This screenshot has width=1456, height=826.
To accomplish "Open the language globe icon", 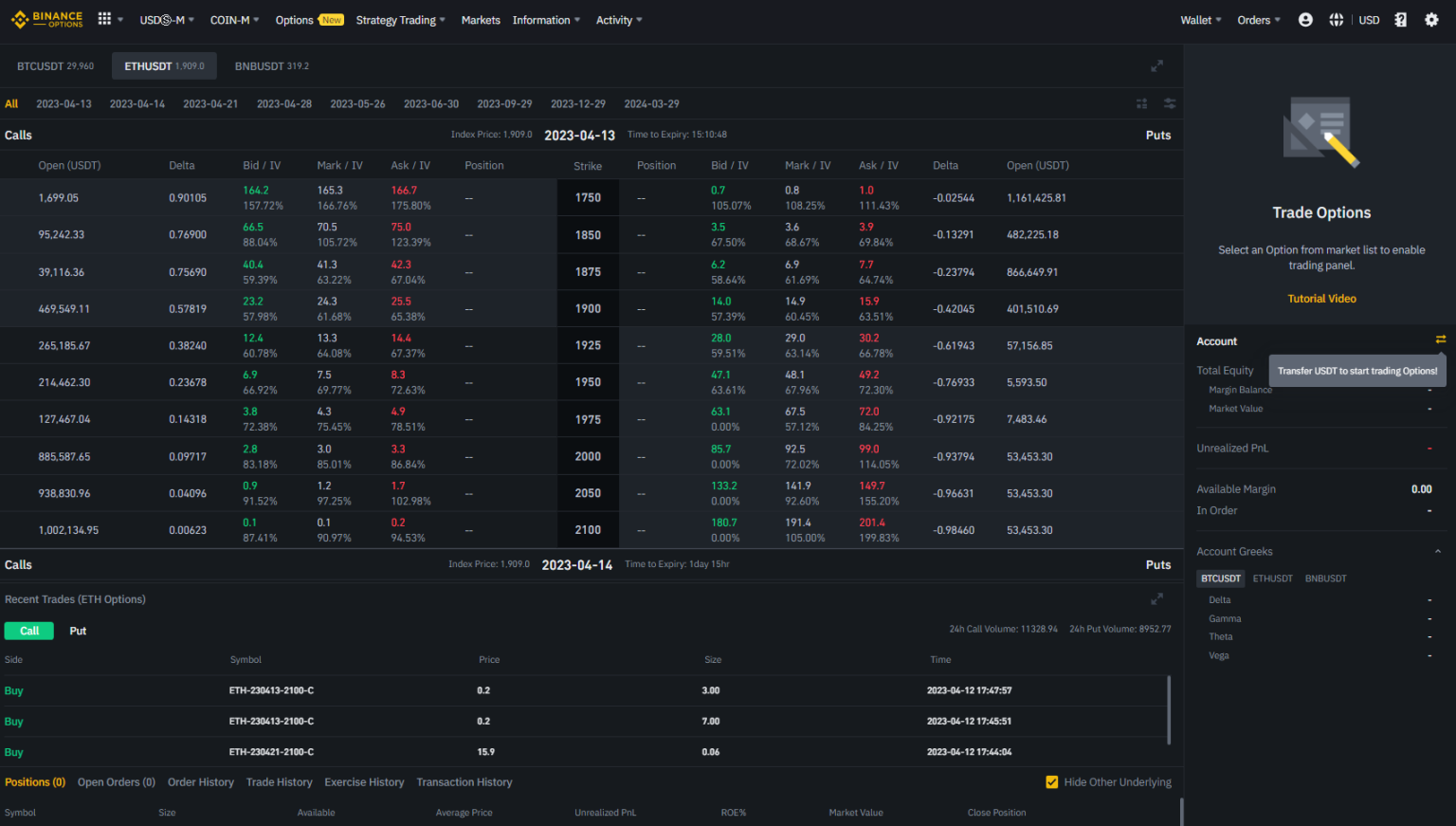I will 1336,19.
